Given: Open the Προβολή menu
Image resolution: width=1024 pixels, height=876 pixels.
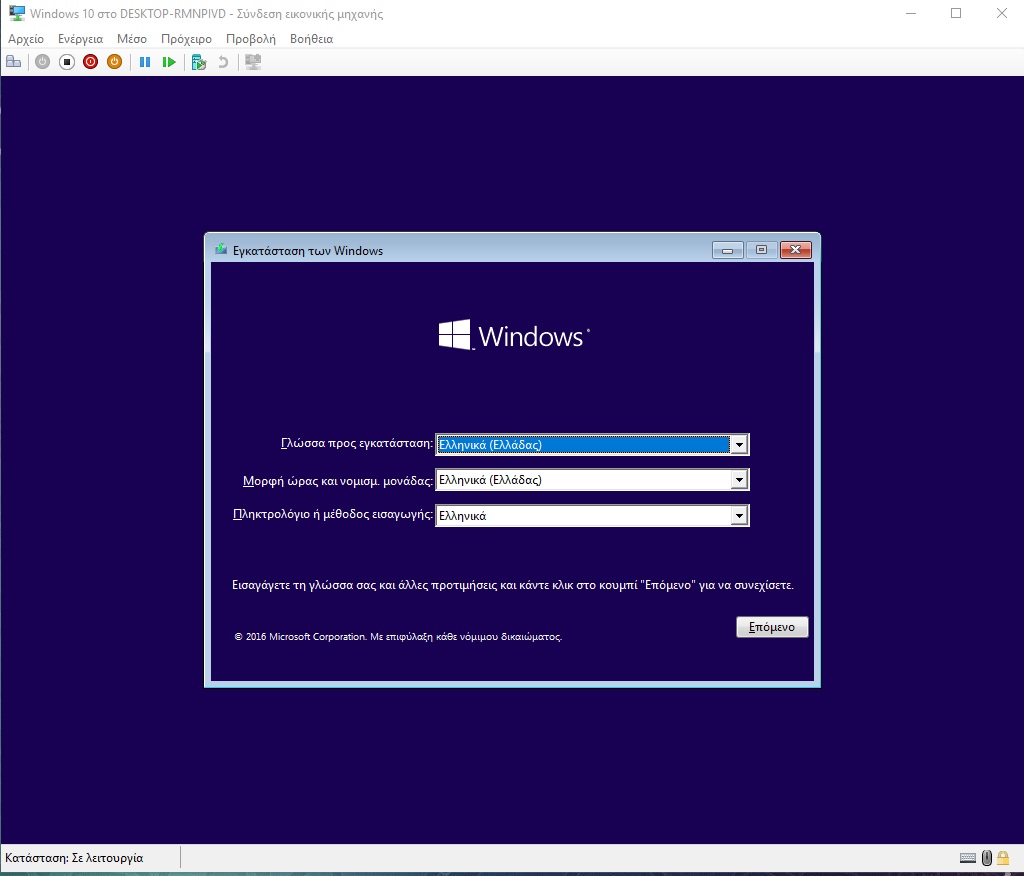Looking at the screenshot, I should [251, 39].
